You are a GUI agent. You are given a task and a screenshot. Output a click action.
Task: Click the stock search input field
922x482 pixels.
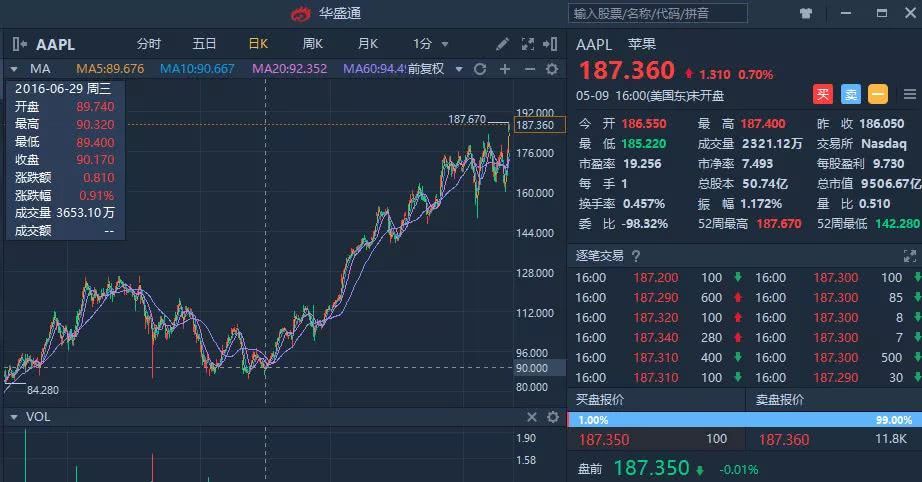point(657,14)
